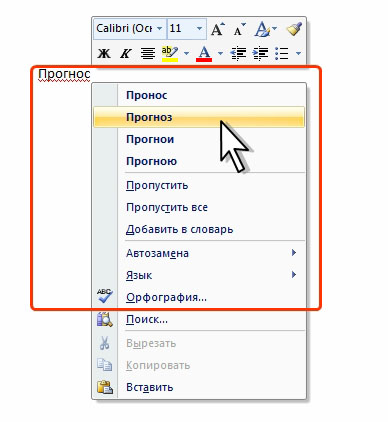Choose spelling suggestion Пронос
The width and height of the screenshot is (388, 422).
click(x=199, y=95)
